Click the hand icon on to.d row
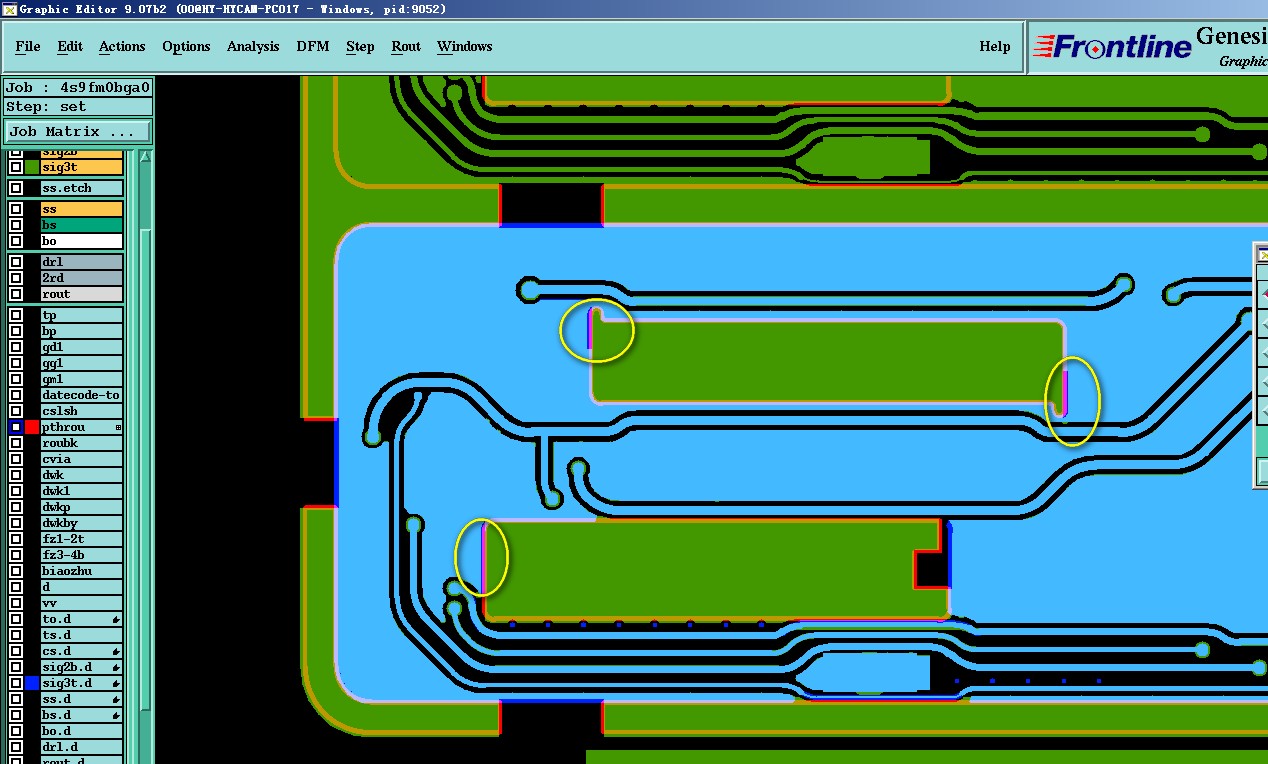This screenshot has width=1268, height=764. tap(117, 620)
